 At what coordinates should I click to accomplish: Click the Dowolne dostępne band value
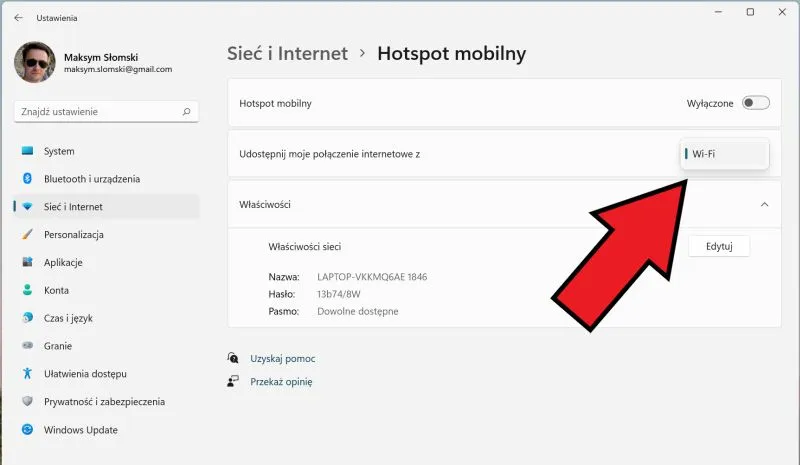358,311
